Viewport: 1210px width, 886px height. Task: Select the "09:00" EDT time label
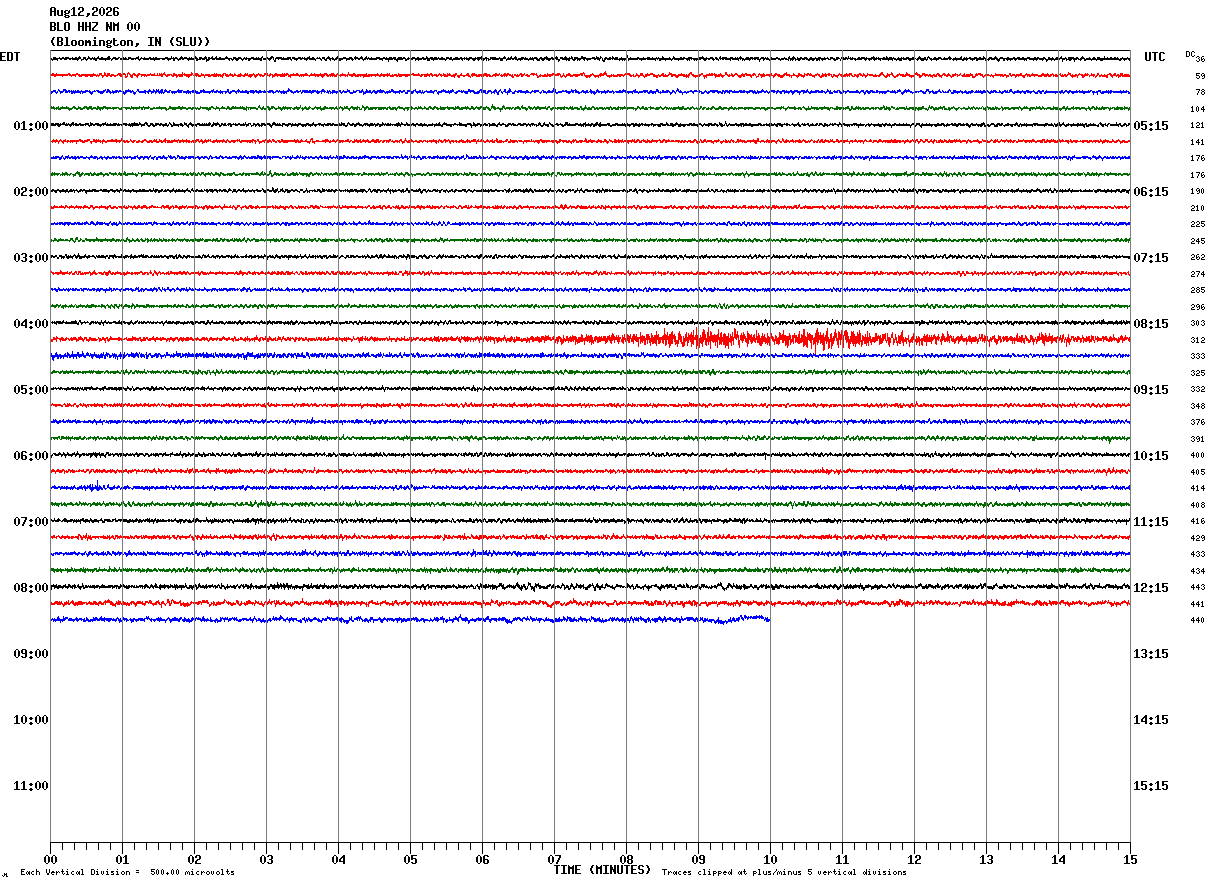(x=31, y=654)
